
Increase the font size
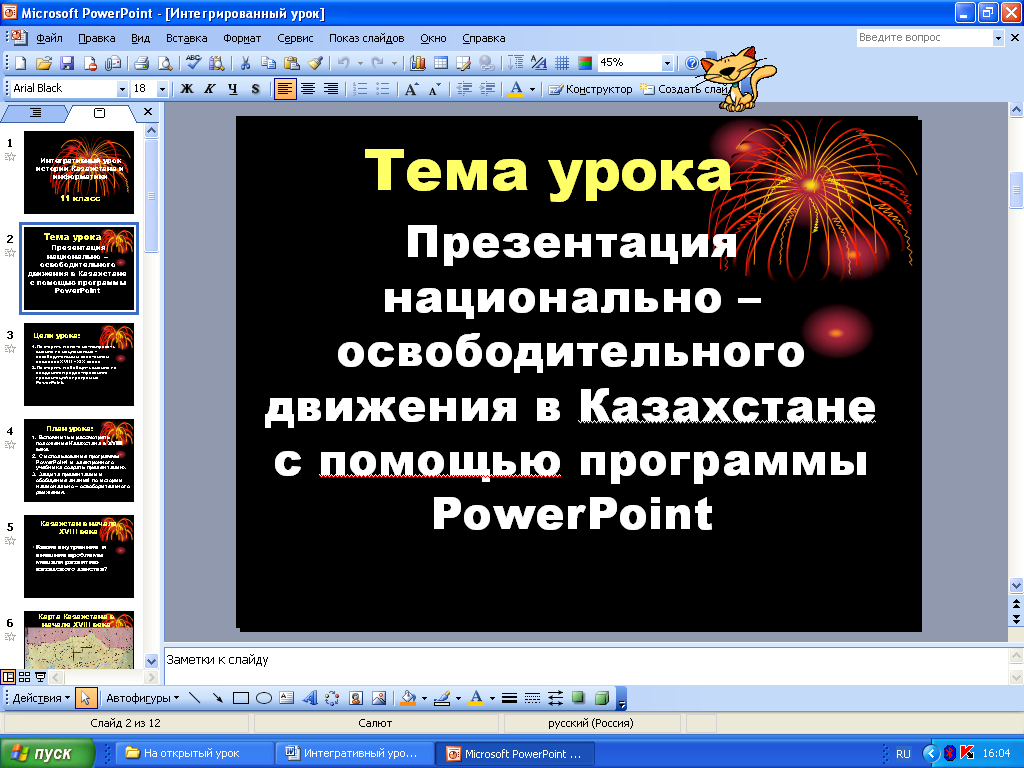click(x=411, y=89)
